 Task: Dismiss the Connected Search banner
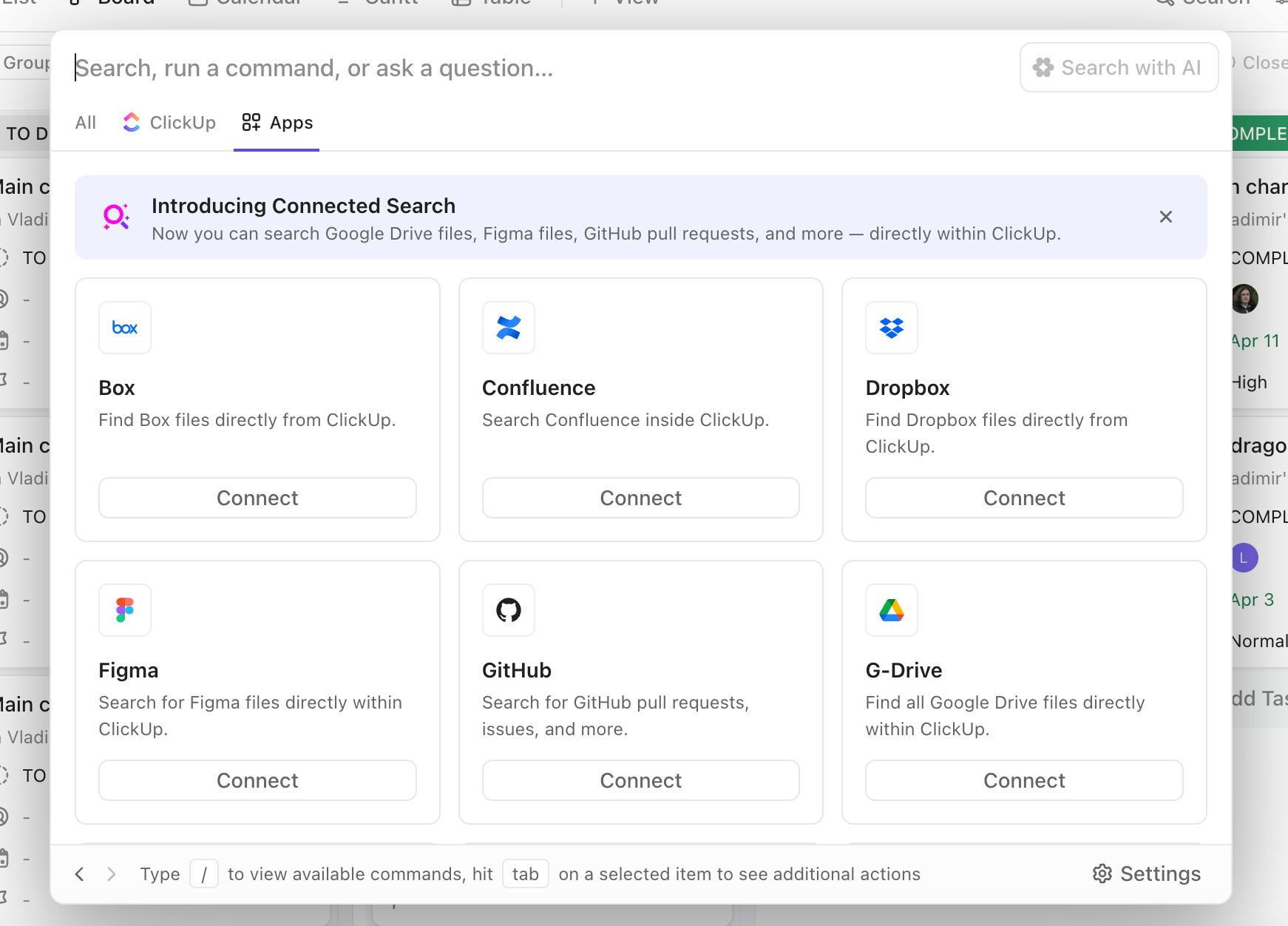(x=1165, y=217)
